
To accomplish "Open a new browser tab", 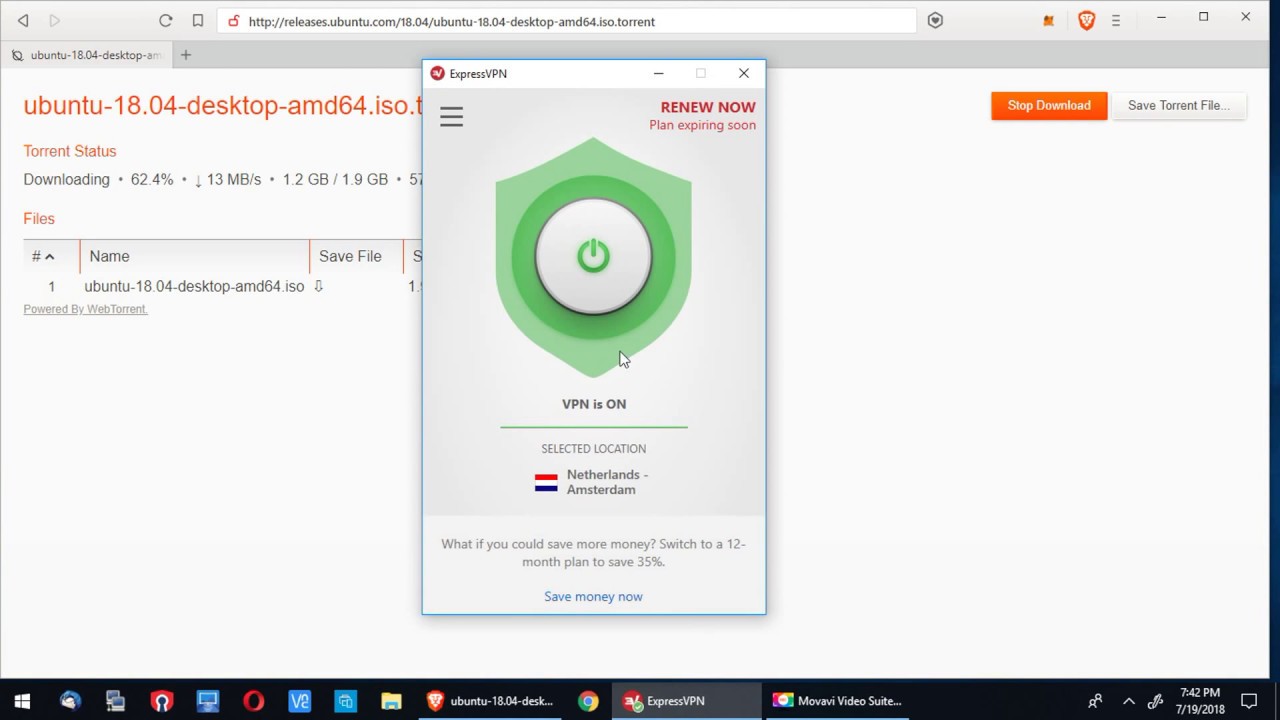I will pyautogui.click(x=186, y=55).
